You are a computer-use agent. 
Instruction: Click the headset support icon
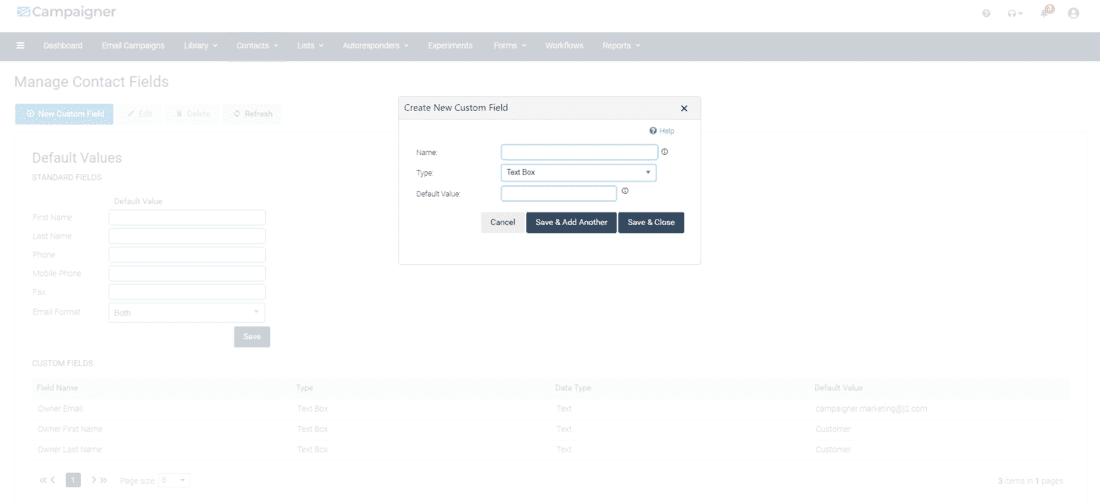pos(1011,13)
